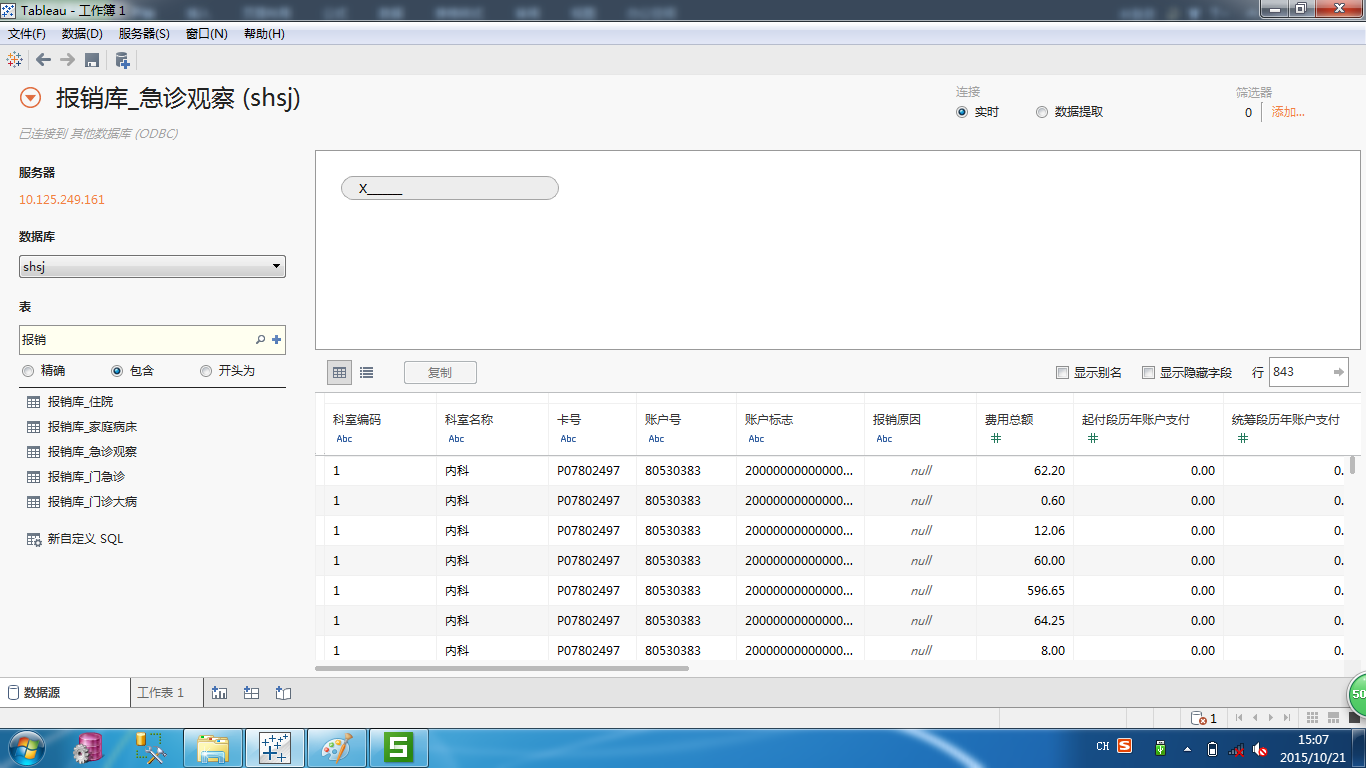The image size is (1366, 768).
Task: Click the Tableau start page logo icon
Action: [15, 60]
